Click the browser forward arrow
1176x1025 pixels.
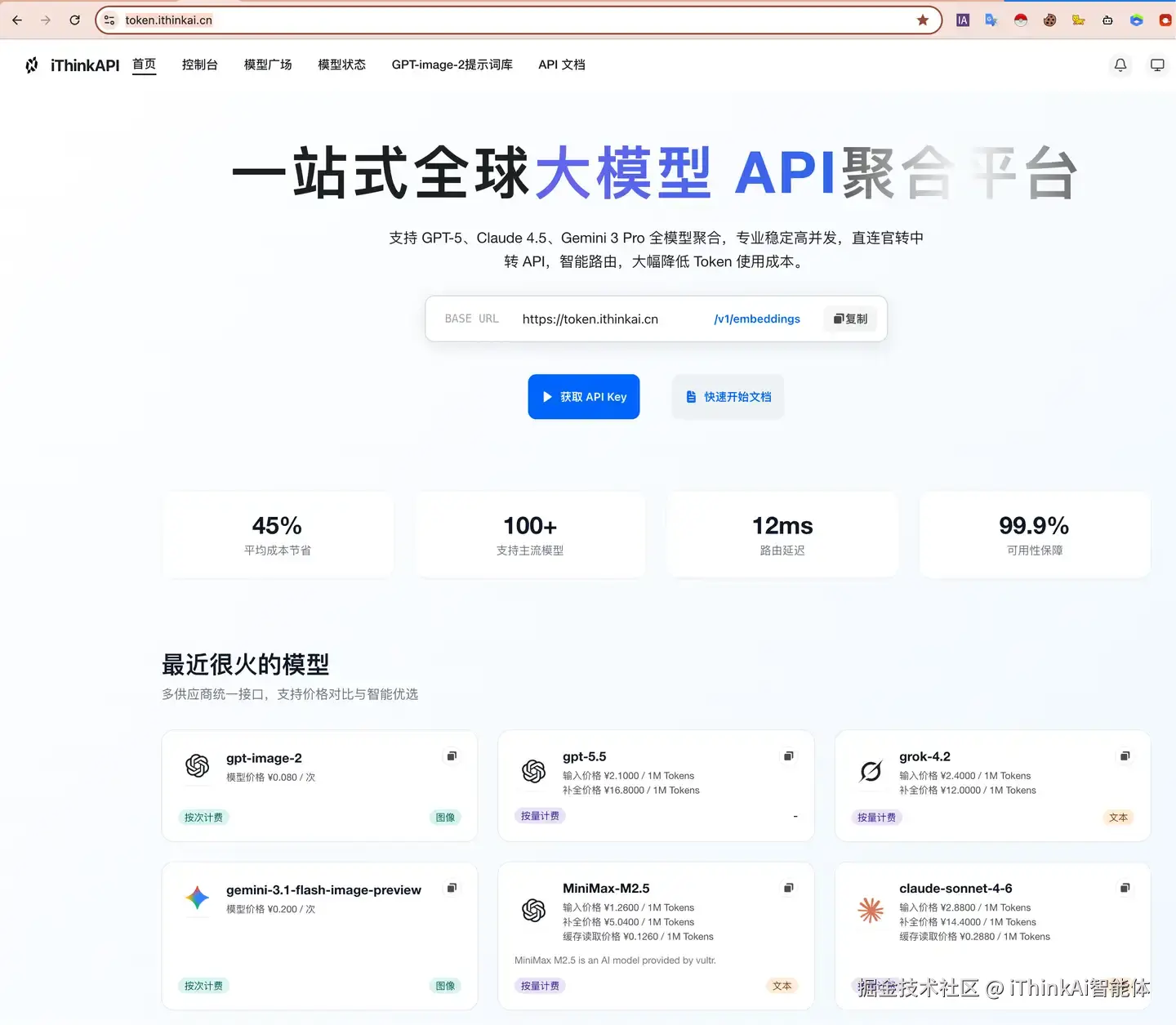46,20
